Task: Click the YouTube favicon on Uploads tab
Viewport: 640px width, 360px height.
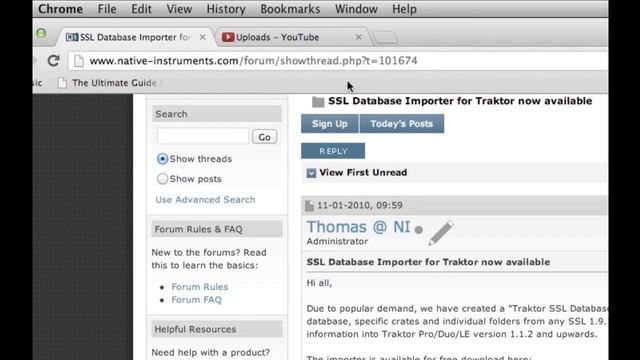Action: pos(228,37)
